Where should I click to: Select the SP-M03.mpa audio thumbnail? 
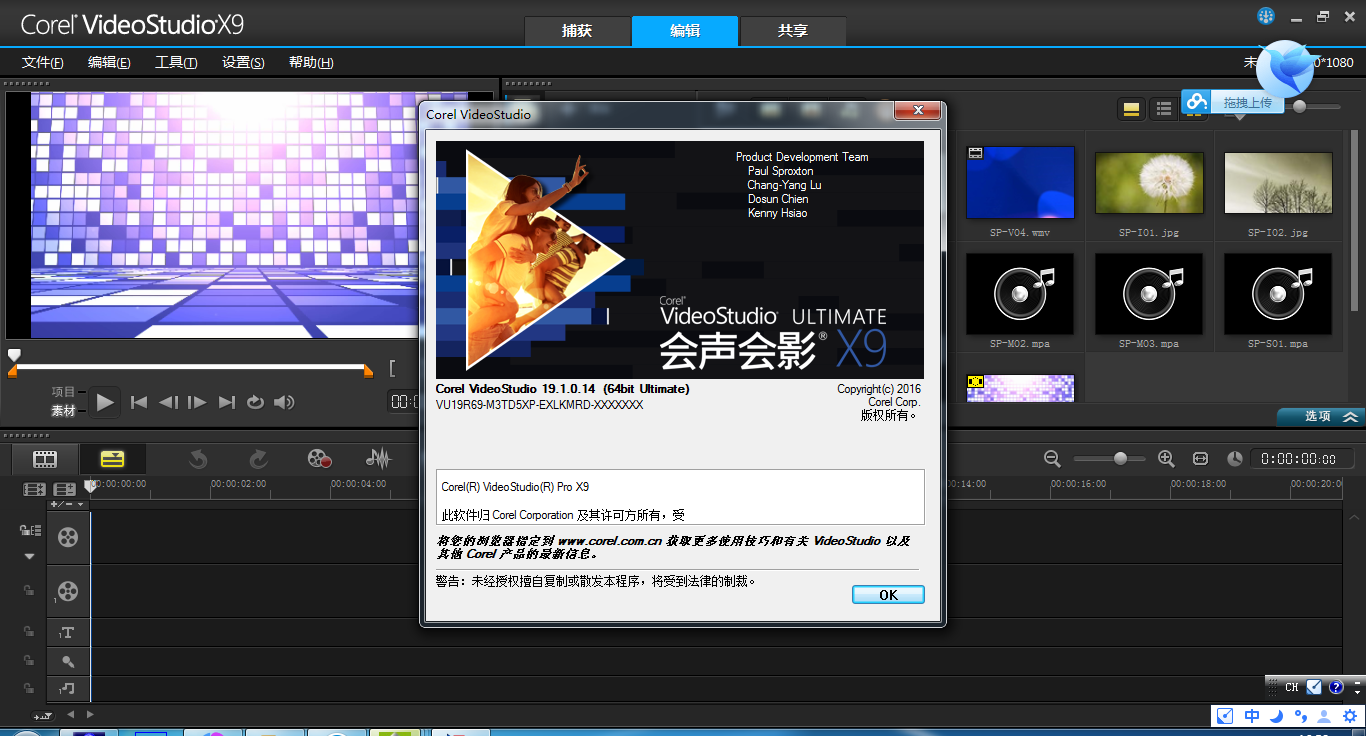[1149, 293]
